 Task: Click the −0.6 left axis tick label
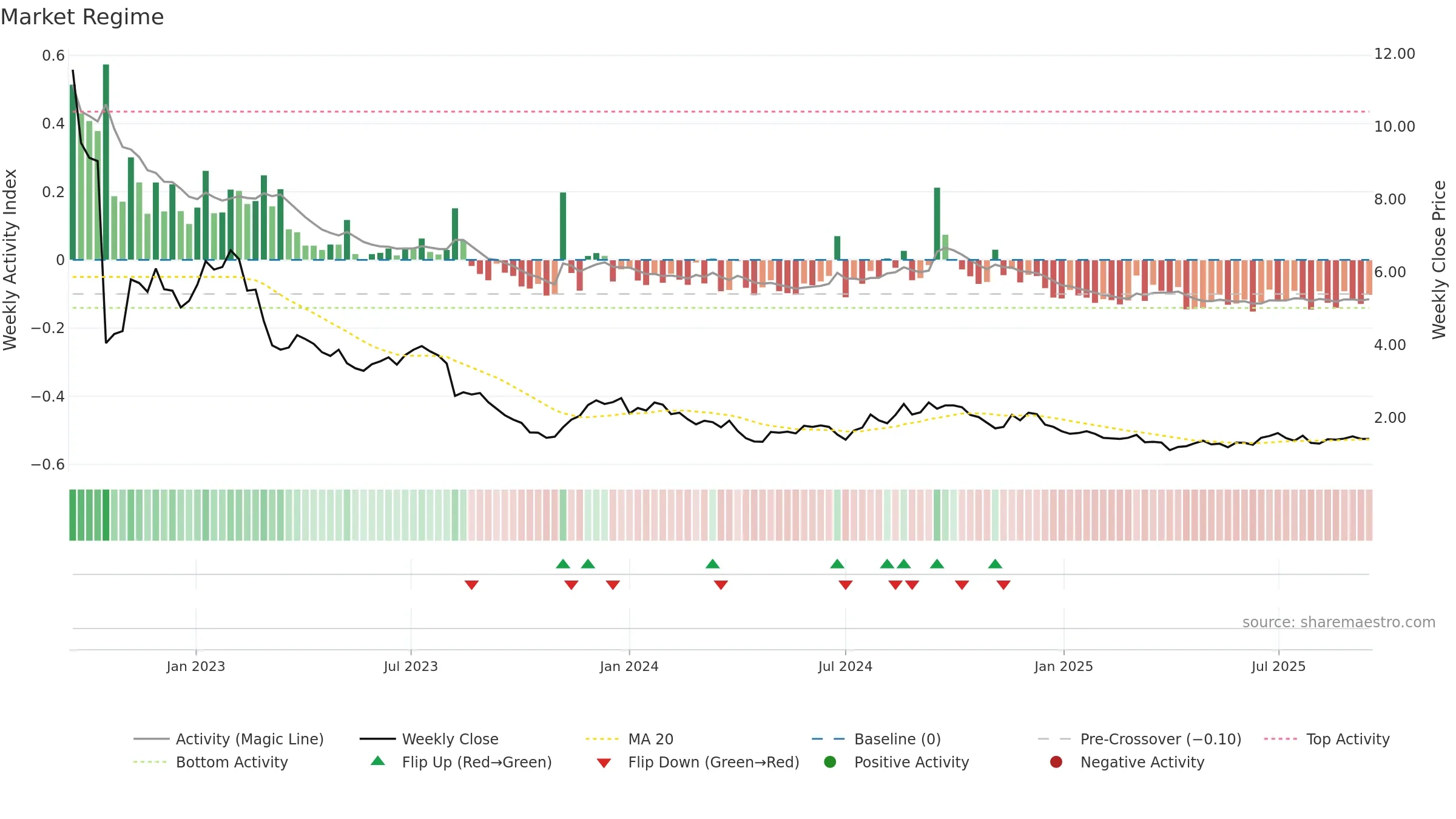pos(48,465)
